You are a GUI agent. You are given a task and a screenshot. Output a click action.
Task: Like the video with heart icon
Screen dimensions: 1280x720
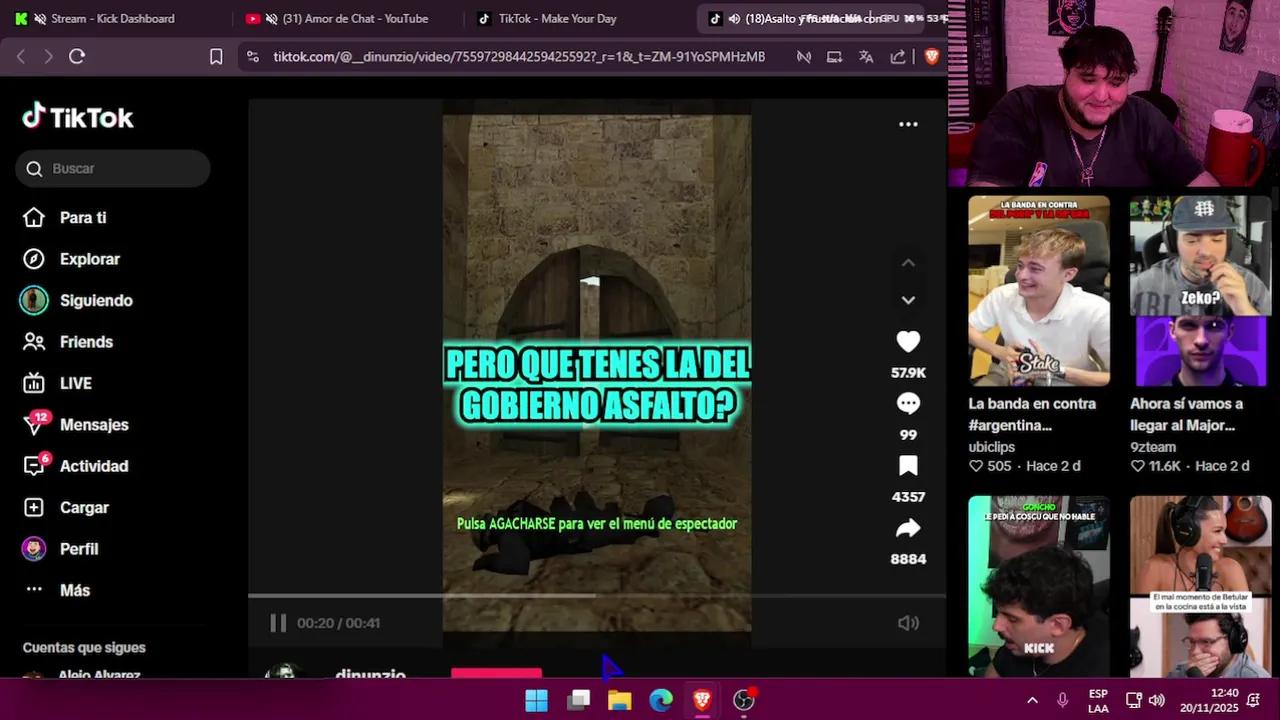point(908,342)
